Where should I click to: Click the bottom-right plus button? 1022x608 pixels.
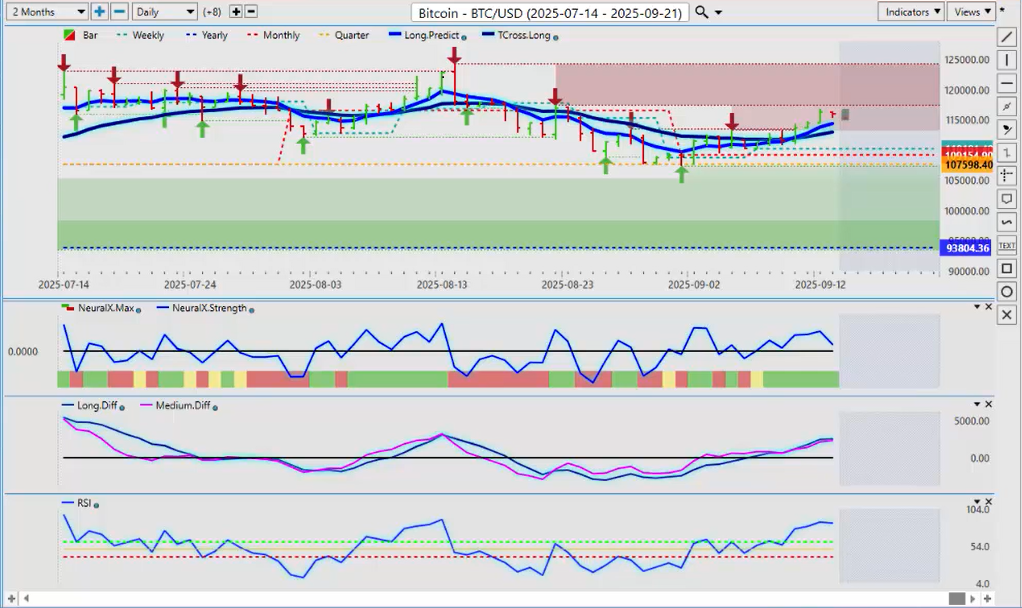[x=987, y=598]
